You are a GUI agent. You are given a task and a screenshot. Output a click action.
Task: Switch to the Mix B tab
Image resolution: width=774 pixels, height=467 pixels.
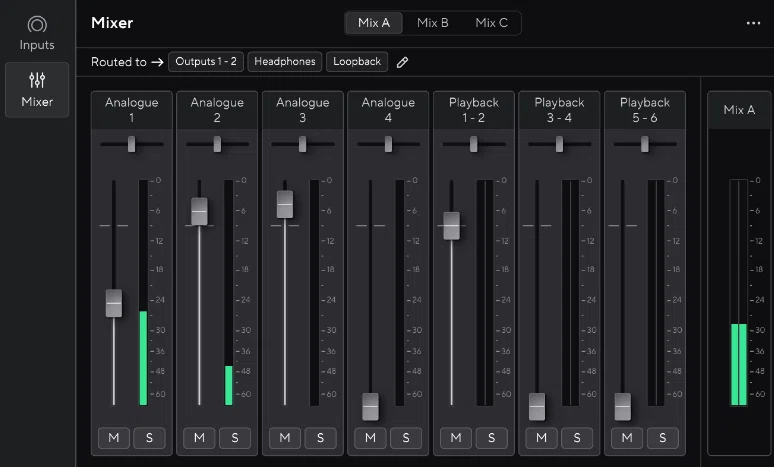432,23
